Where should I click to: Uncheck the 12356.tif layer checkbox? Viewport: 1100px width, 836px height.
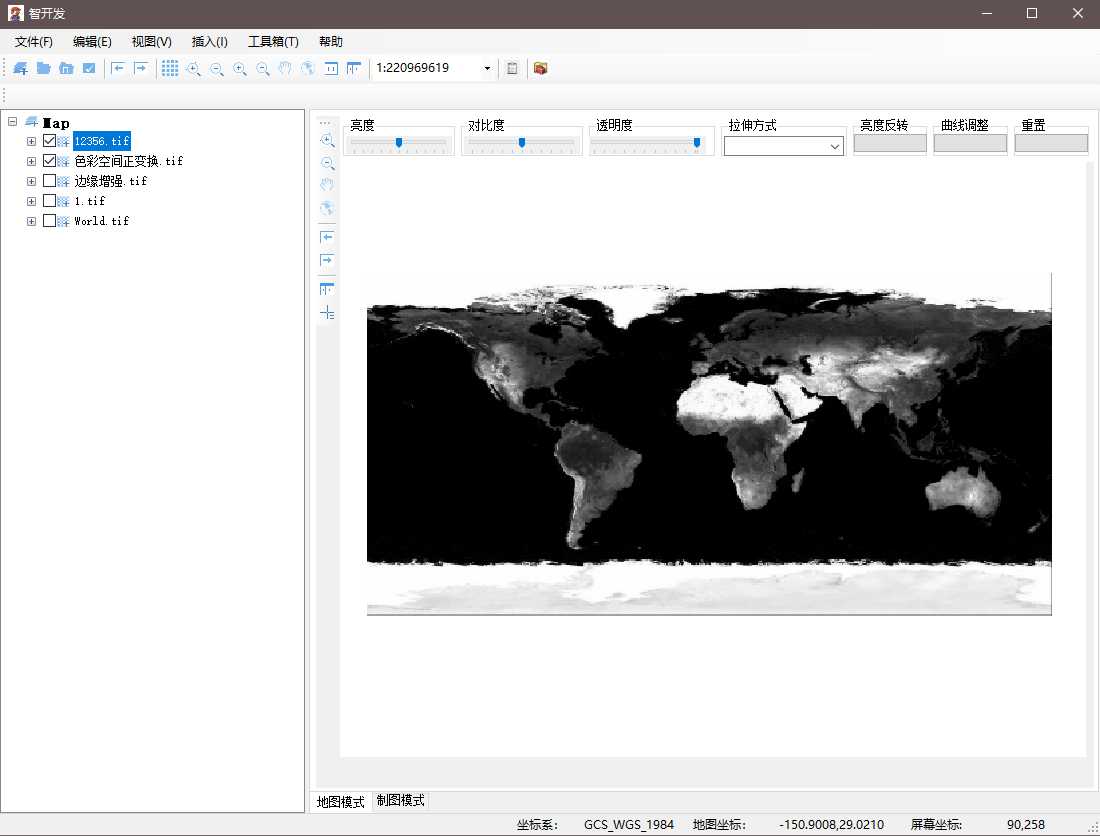click(x=49, y=141)
